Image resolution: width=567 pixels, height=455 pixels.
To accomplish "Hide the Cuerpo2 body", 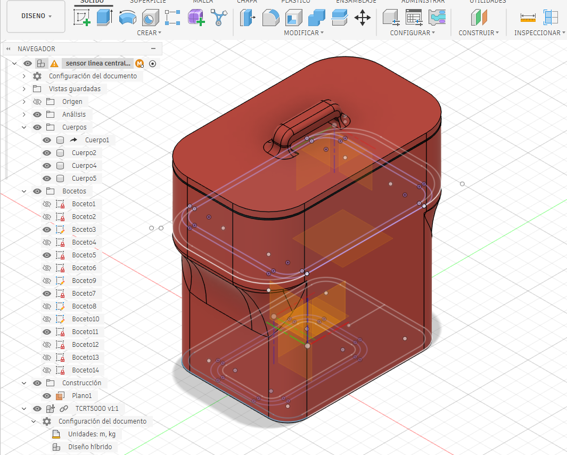I will click(x=47, y=153).
